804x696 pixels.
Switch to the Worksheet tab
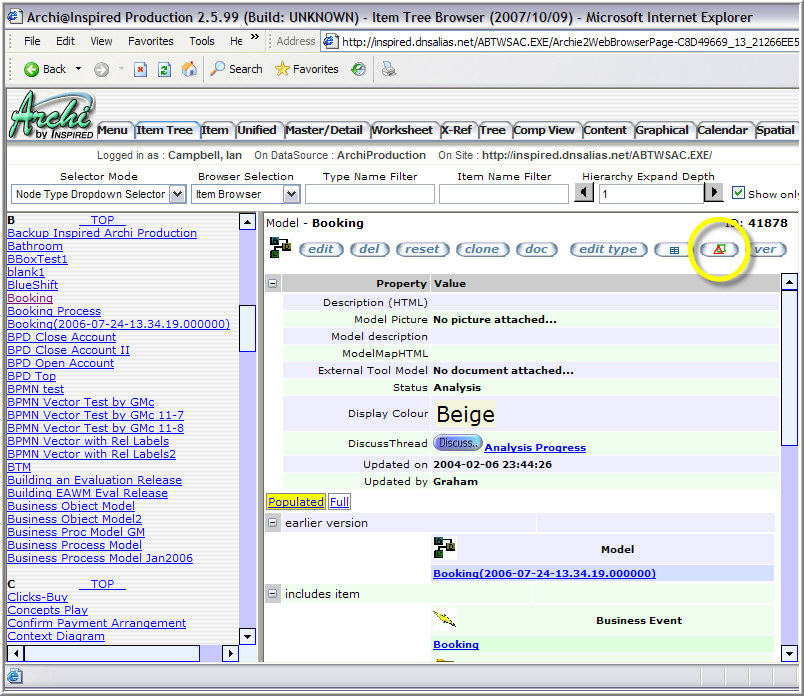(x=403, y=129)
